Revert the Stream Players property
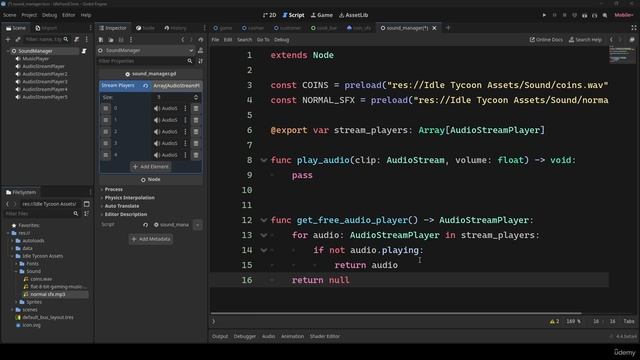The image size is (640, 360). [x=146, y=86]
